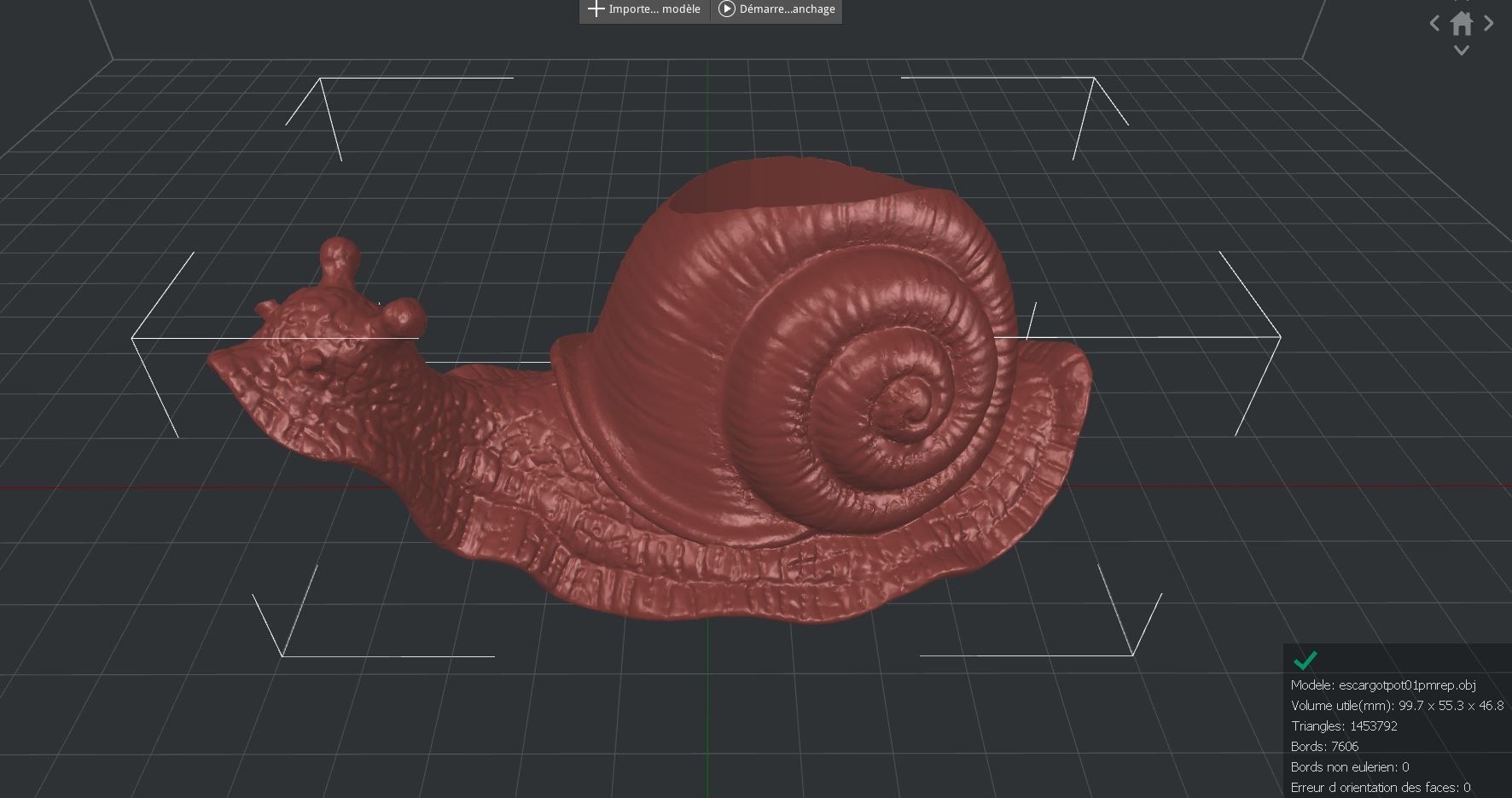This screenshot has height=798, width=1512.
Task: Click the Bords: 7606 line
Action: click(x=1324, y=746)
